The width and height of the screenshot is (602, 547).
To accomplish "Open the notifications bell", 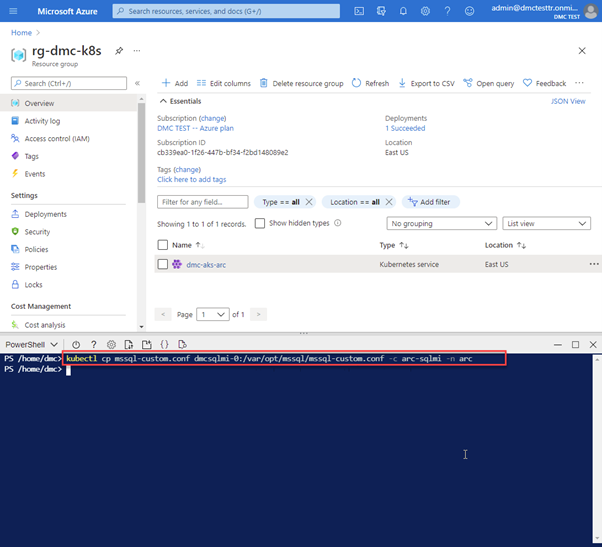I will pyautogui.click(x=403, y=11).
